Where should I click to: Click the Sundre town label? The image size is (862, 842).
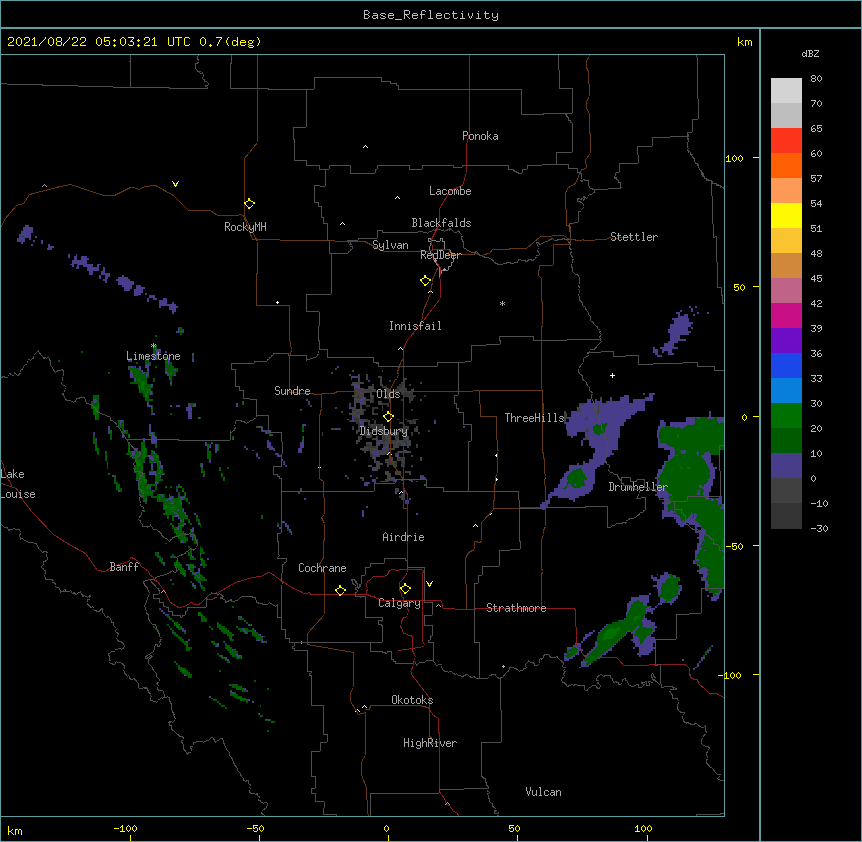pyautogui.click(x=292, y=391)
